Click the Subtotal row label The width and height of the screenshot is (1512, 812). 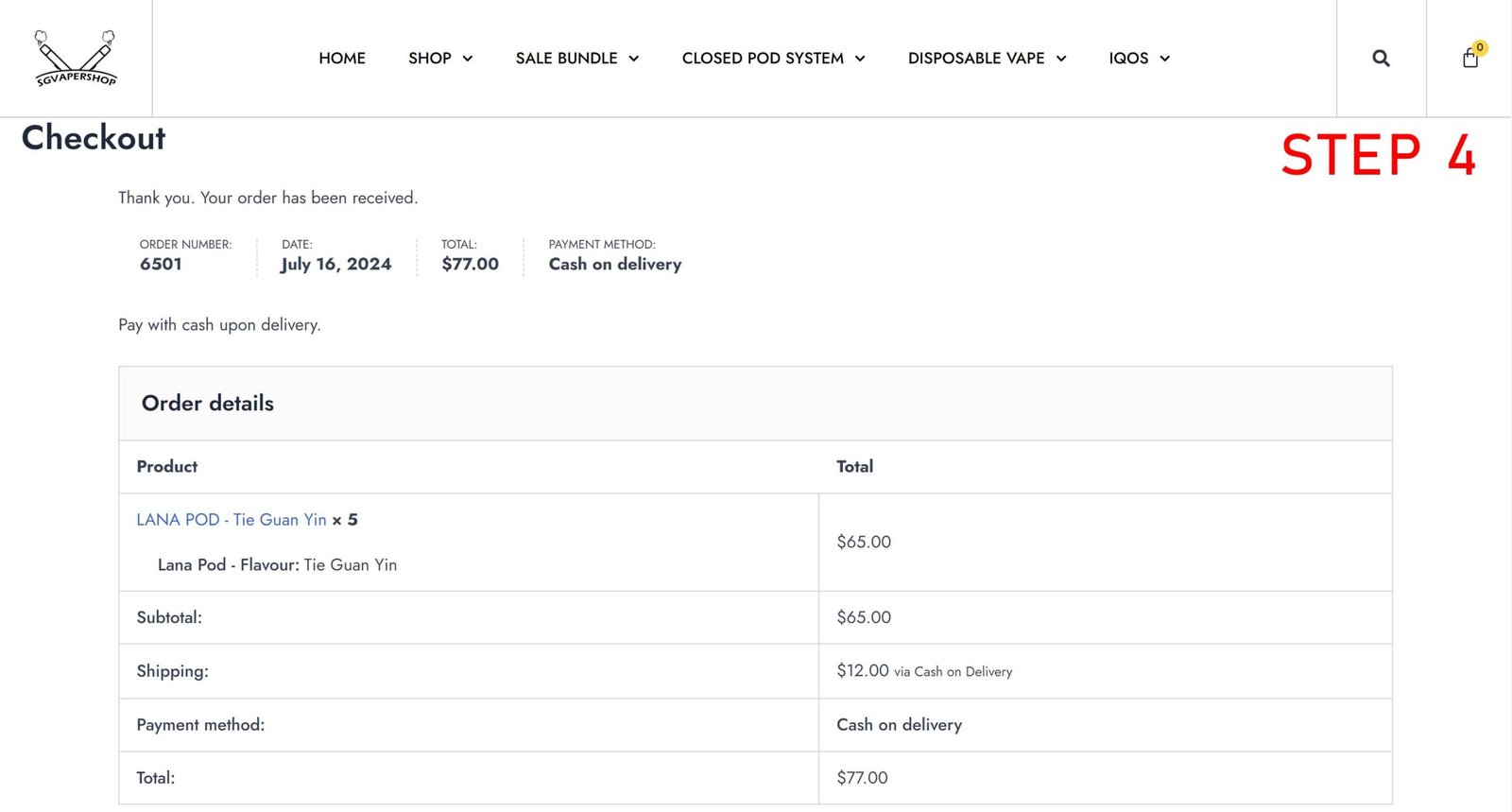[x=169, y=617]
